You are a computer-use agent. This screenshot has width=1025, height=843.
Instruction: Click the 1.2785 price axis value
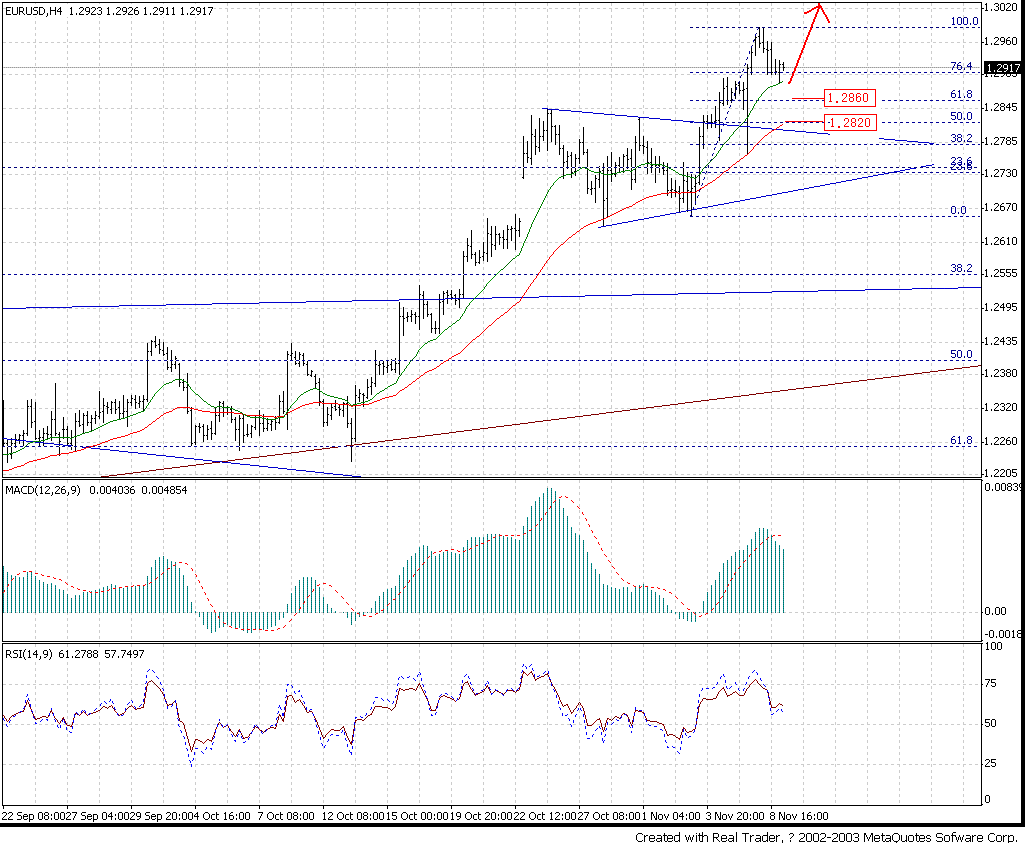[x=1002, y=141]
